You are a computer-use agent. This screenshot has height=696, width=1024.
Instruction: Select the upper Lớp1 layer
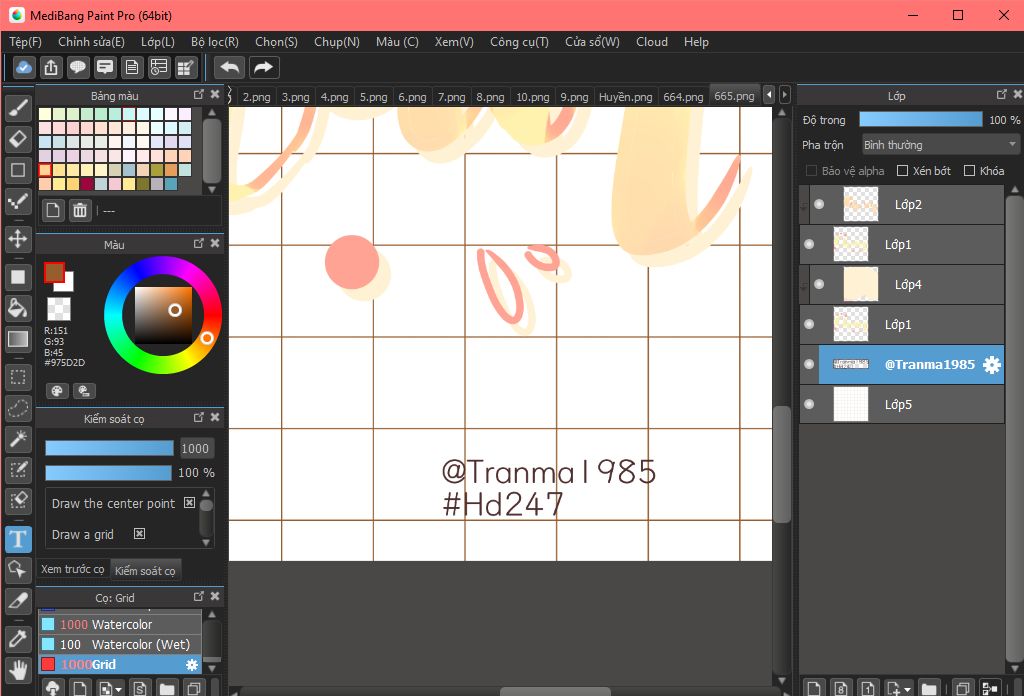902,244
